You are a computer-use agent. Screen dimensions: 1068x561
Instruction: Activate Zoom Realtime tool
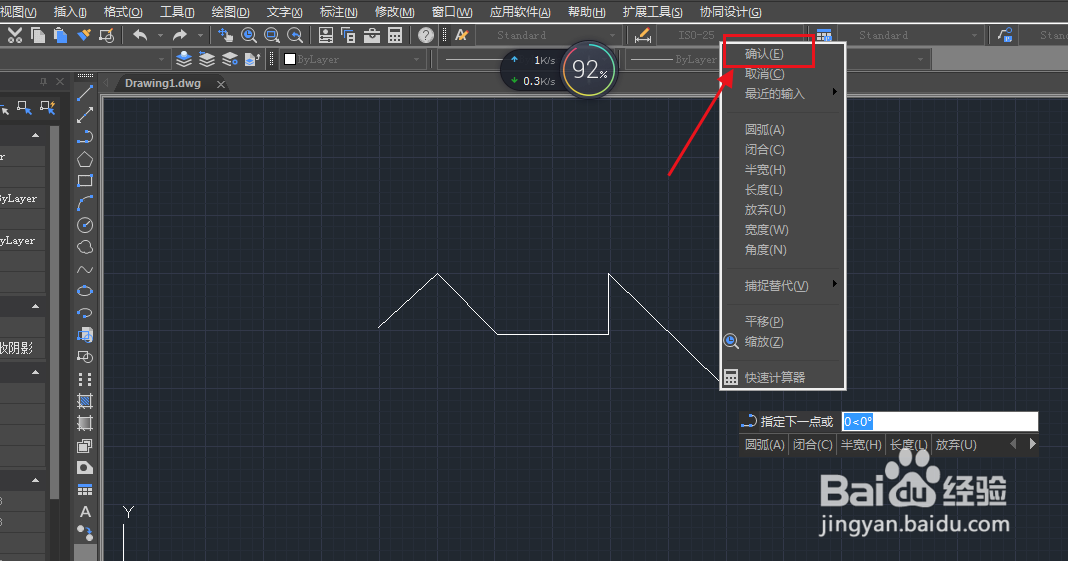pyautogui.click(x=249, y=35)
